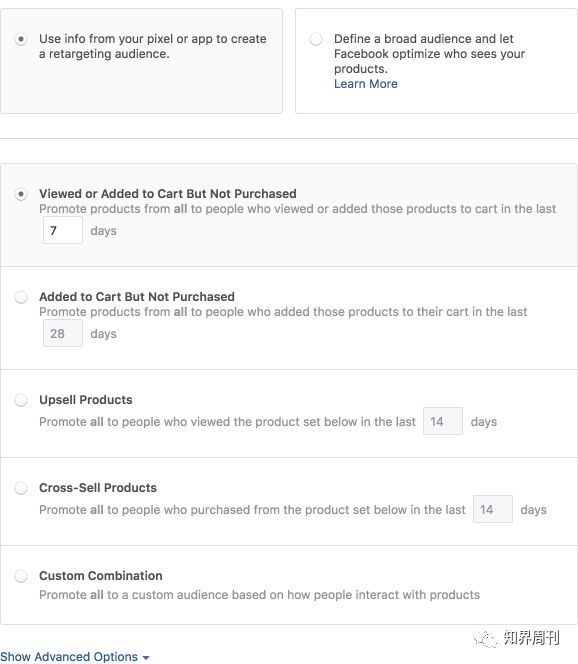
Task: Click the Show Advanced Options dropdown arrow
Action: [146, 658]
